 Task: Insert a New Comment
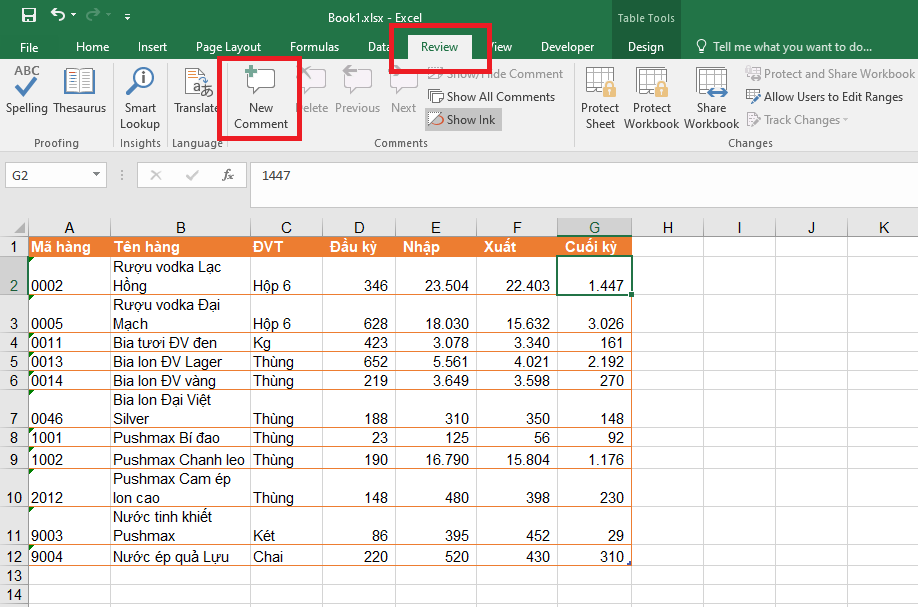tap(259, 95)
